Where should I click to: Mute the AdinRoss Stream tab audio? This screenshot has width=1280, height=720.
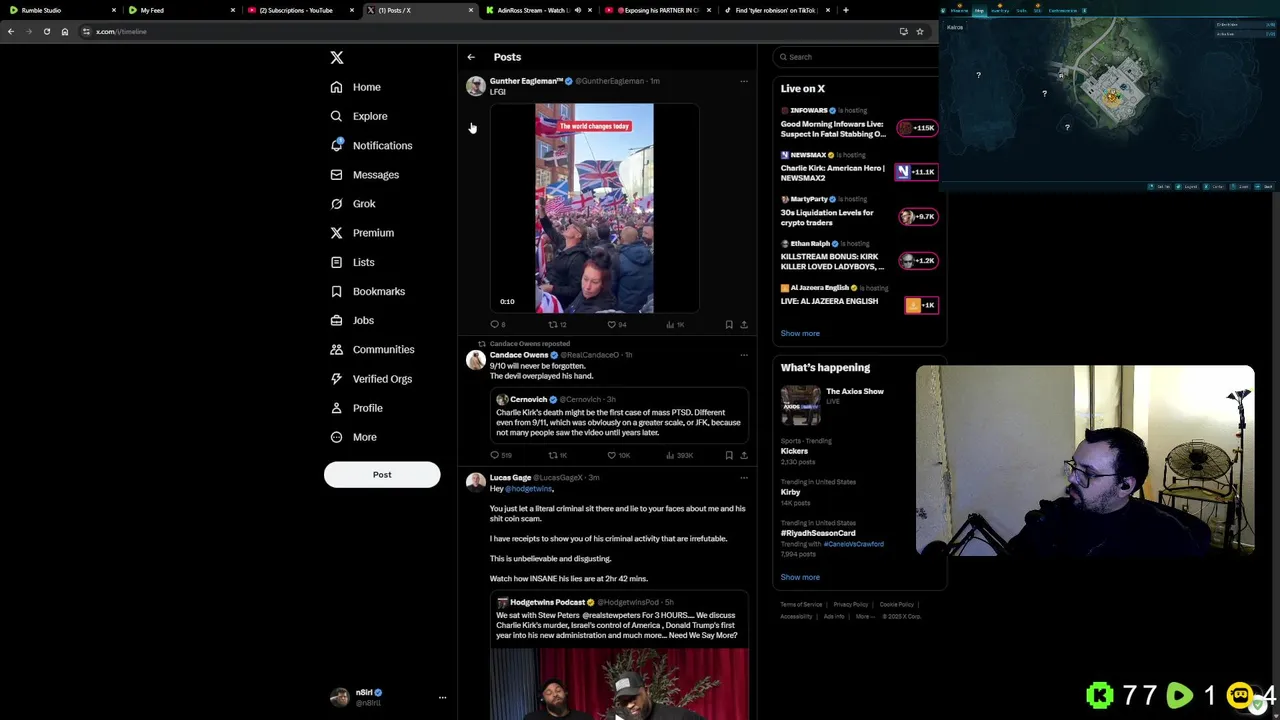click(577, 10)
